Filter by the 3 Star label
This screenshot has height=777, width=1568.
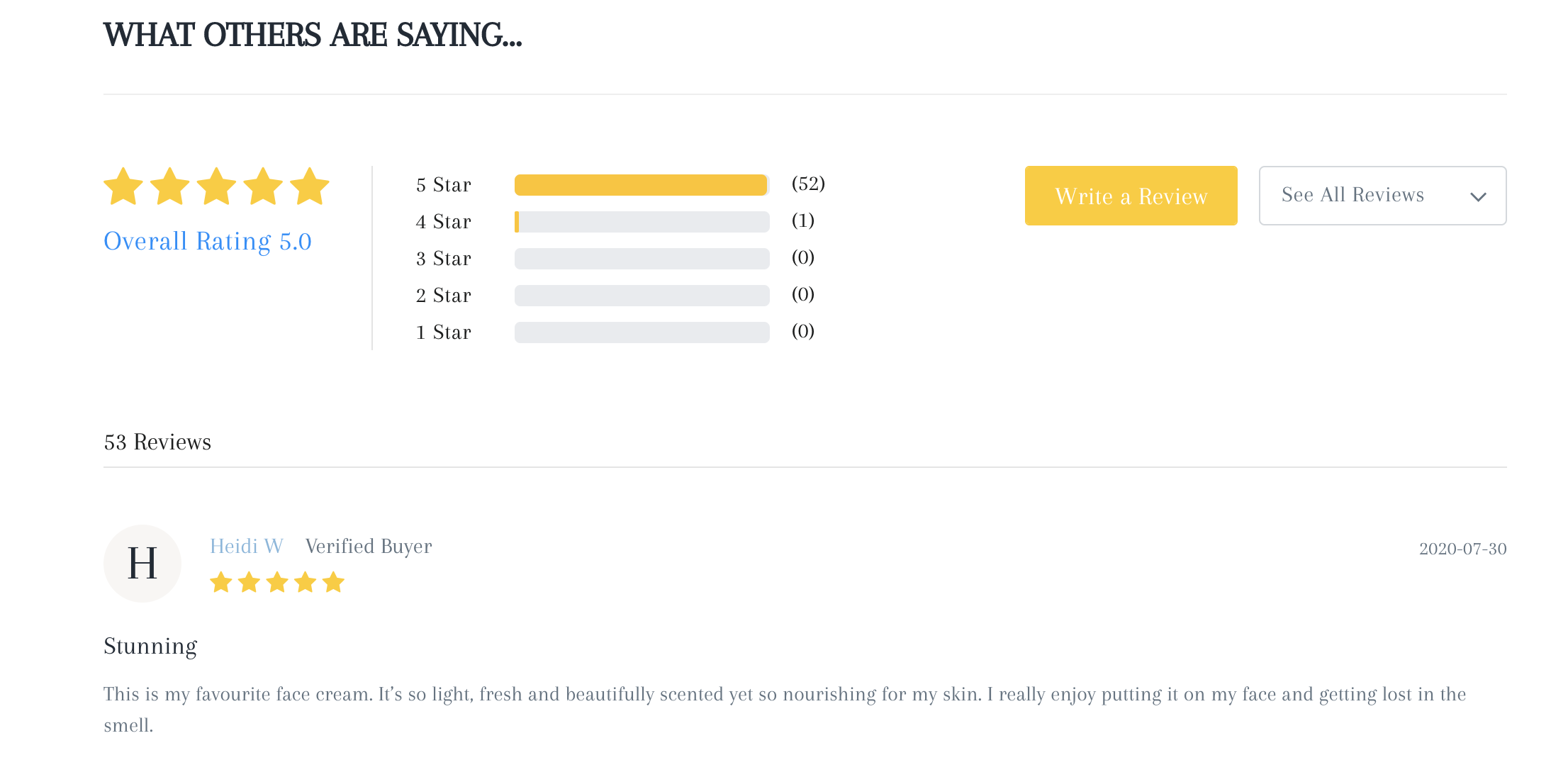pyautogui.click(x=444, y=259)
